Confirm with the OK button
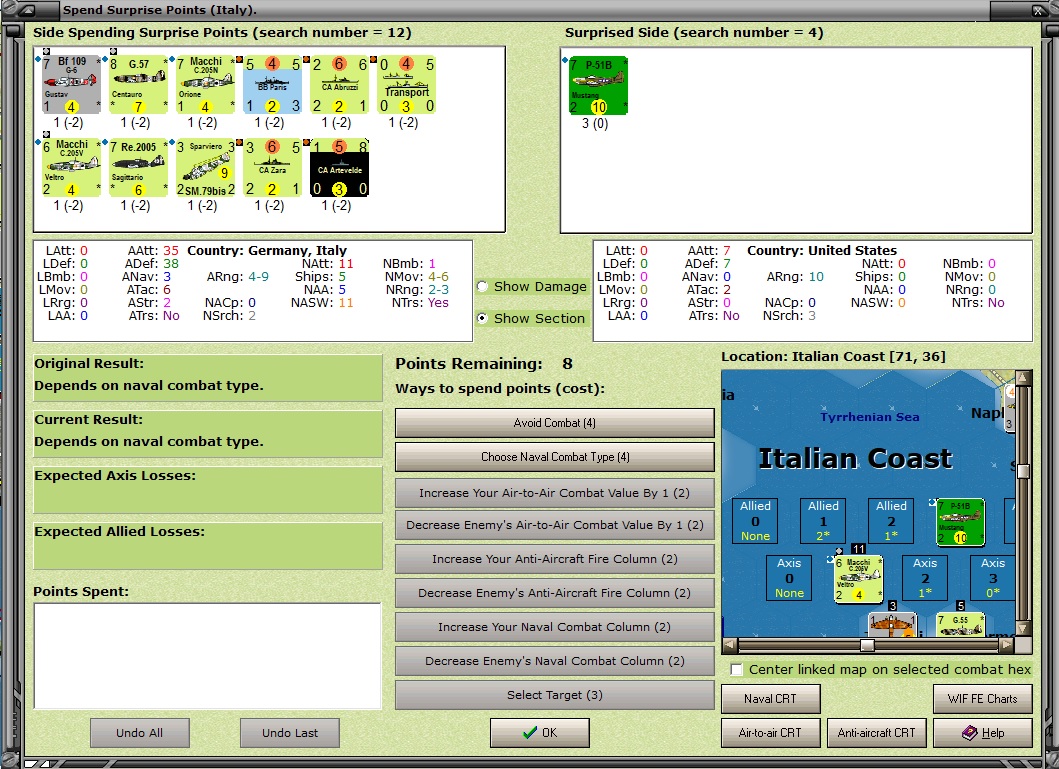 pyautogui.click(x=540, y=733)
